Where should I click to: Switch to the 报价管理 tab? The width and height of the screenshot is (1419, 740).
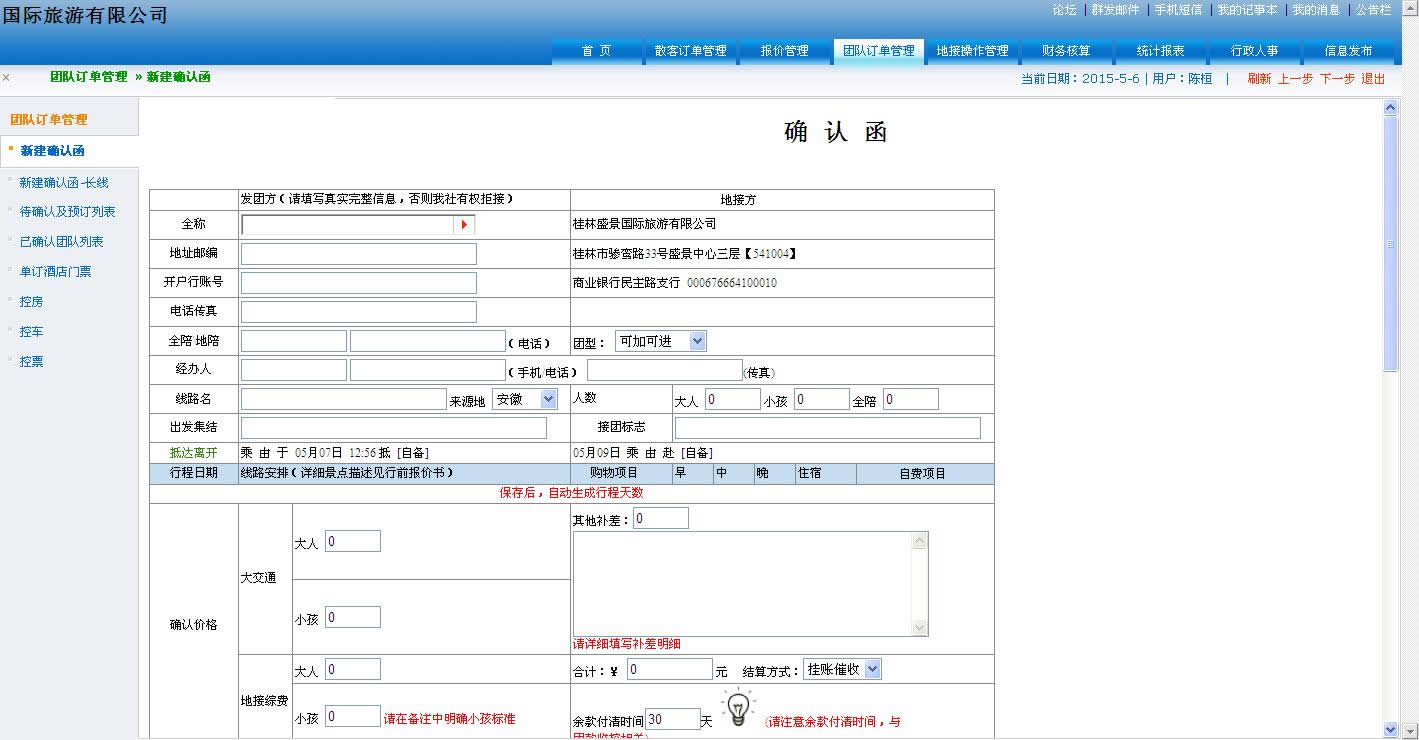(x=784, y=51)
